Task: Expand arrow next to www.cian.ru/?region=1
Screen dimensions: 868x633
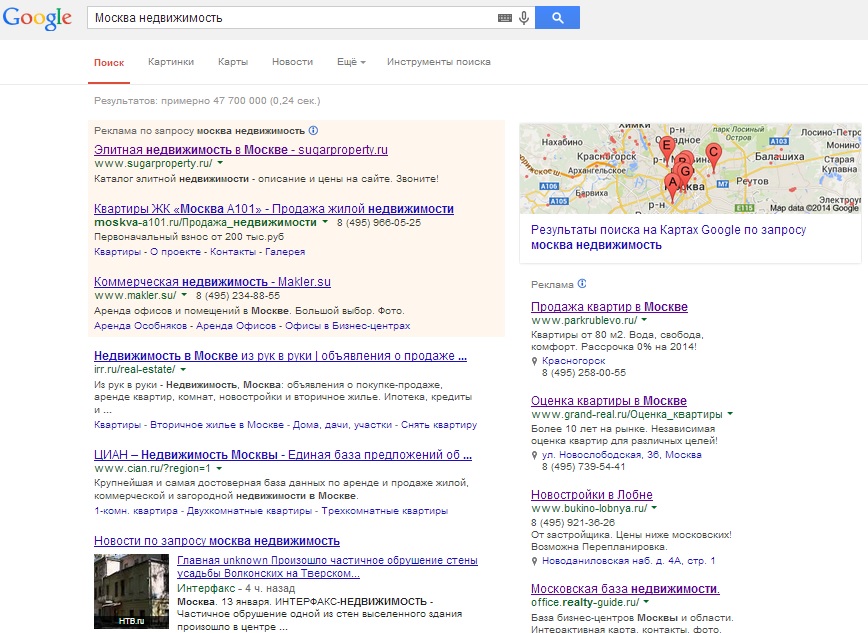Action: pos(219,469)
